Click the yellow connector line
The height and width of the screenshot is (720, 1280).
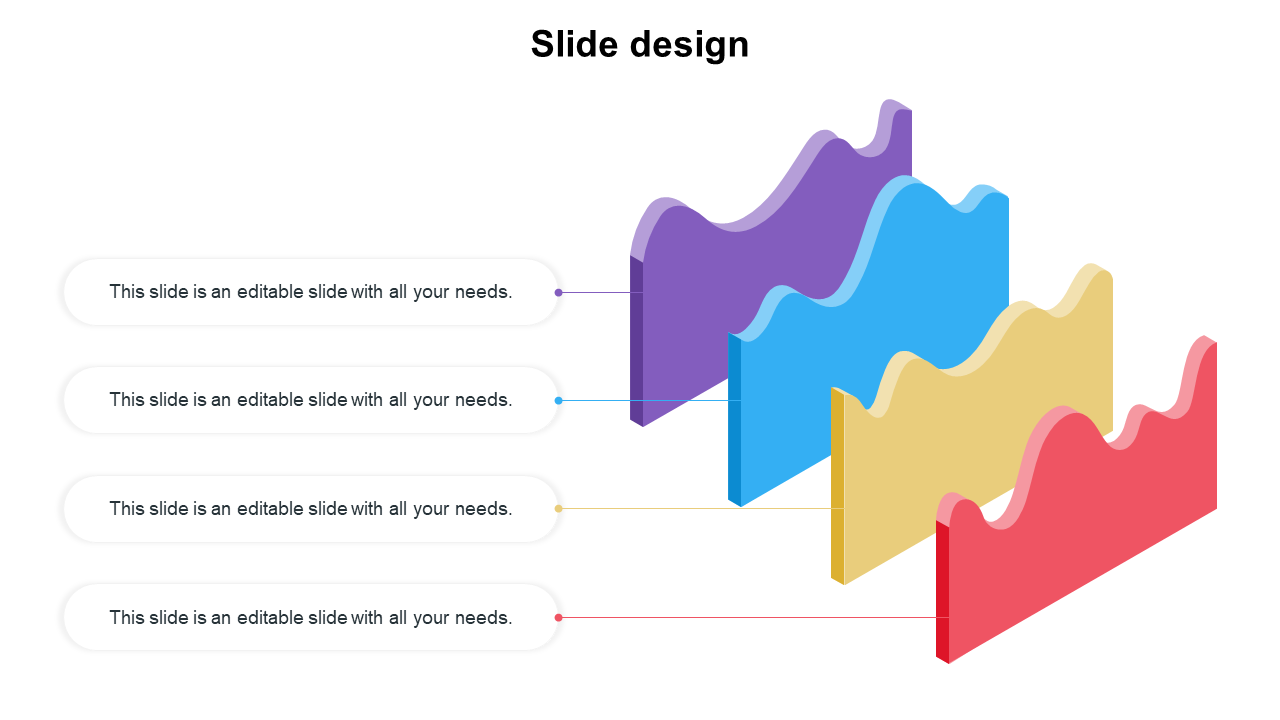[700, 508]
